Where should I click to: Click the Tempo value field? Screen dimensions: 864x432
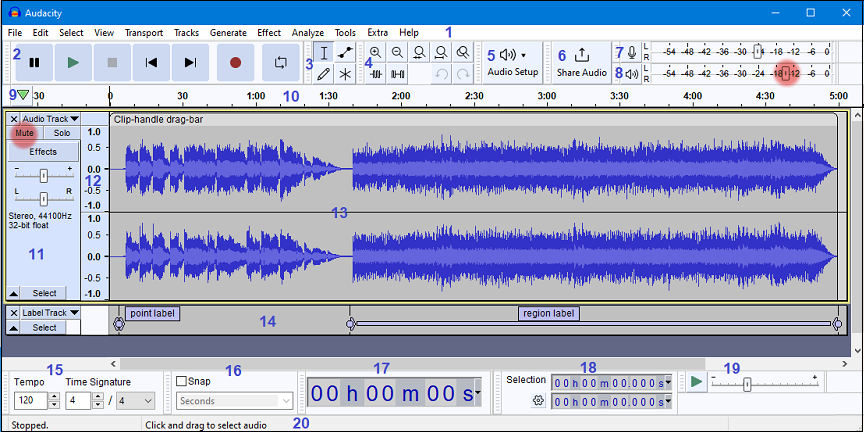pyautogui.click(x=31, y=401)
